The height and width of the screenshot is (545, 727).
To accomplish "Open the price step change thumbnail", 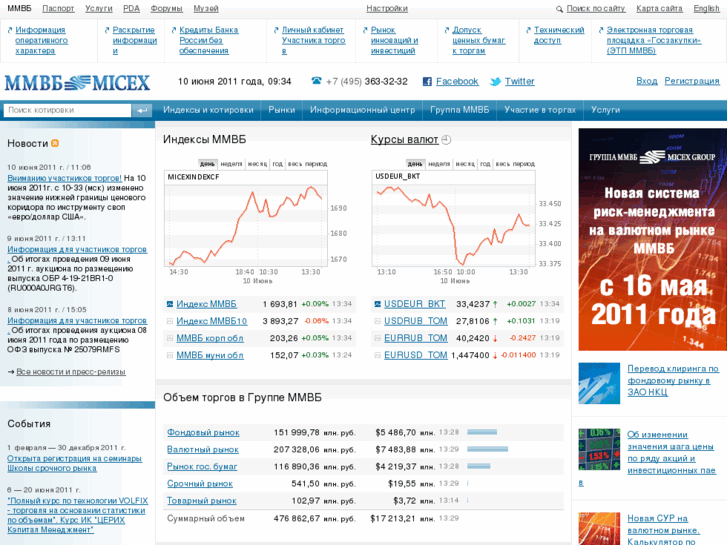I will pyautogui.click(x=599, y=449).
